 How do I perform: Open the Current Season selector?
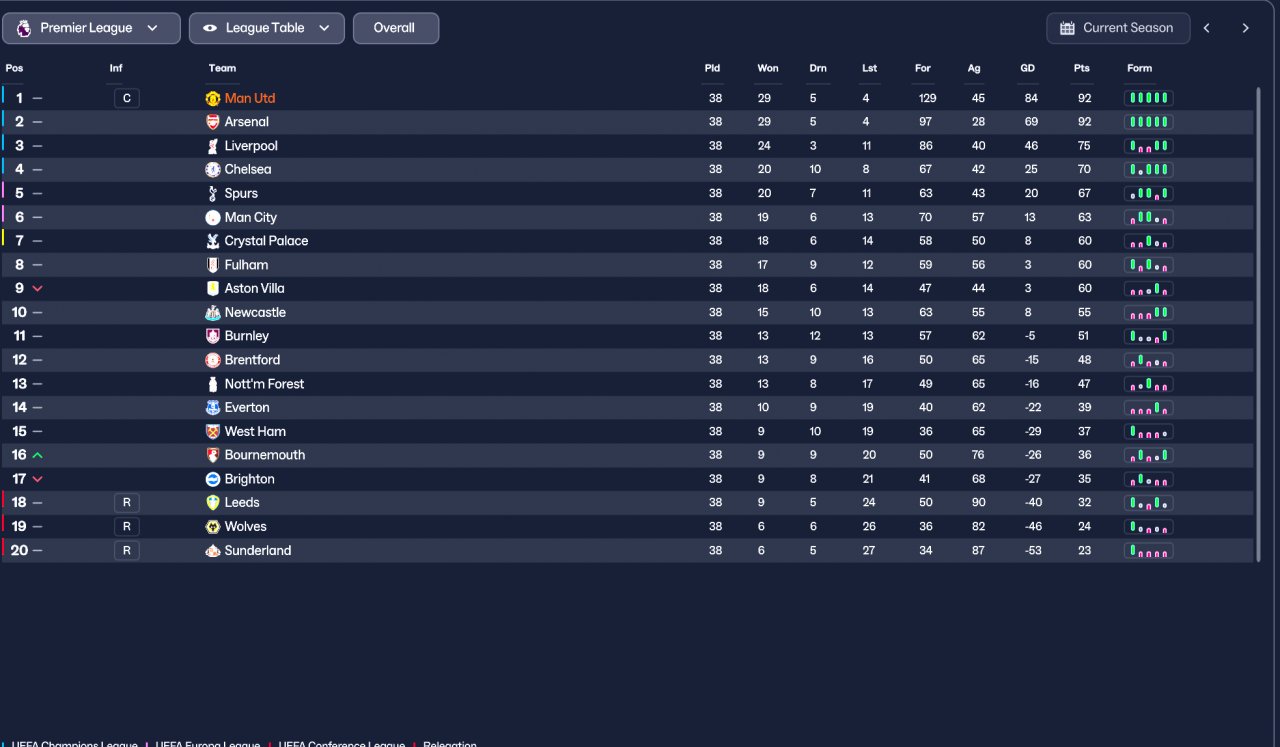click(1118, 28)
